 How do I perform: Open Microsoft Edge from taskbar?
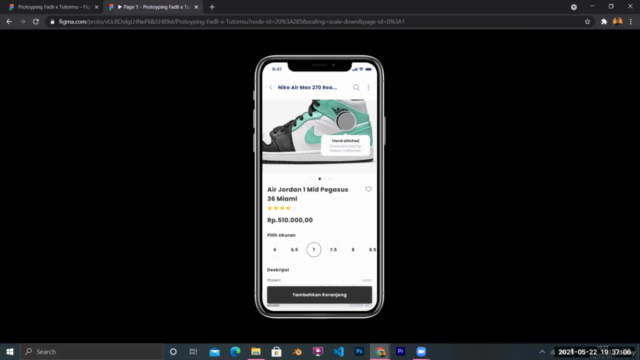pyautogui.click(x=235, y=351)
